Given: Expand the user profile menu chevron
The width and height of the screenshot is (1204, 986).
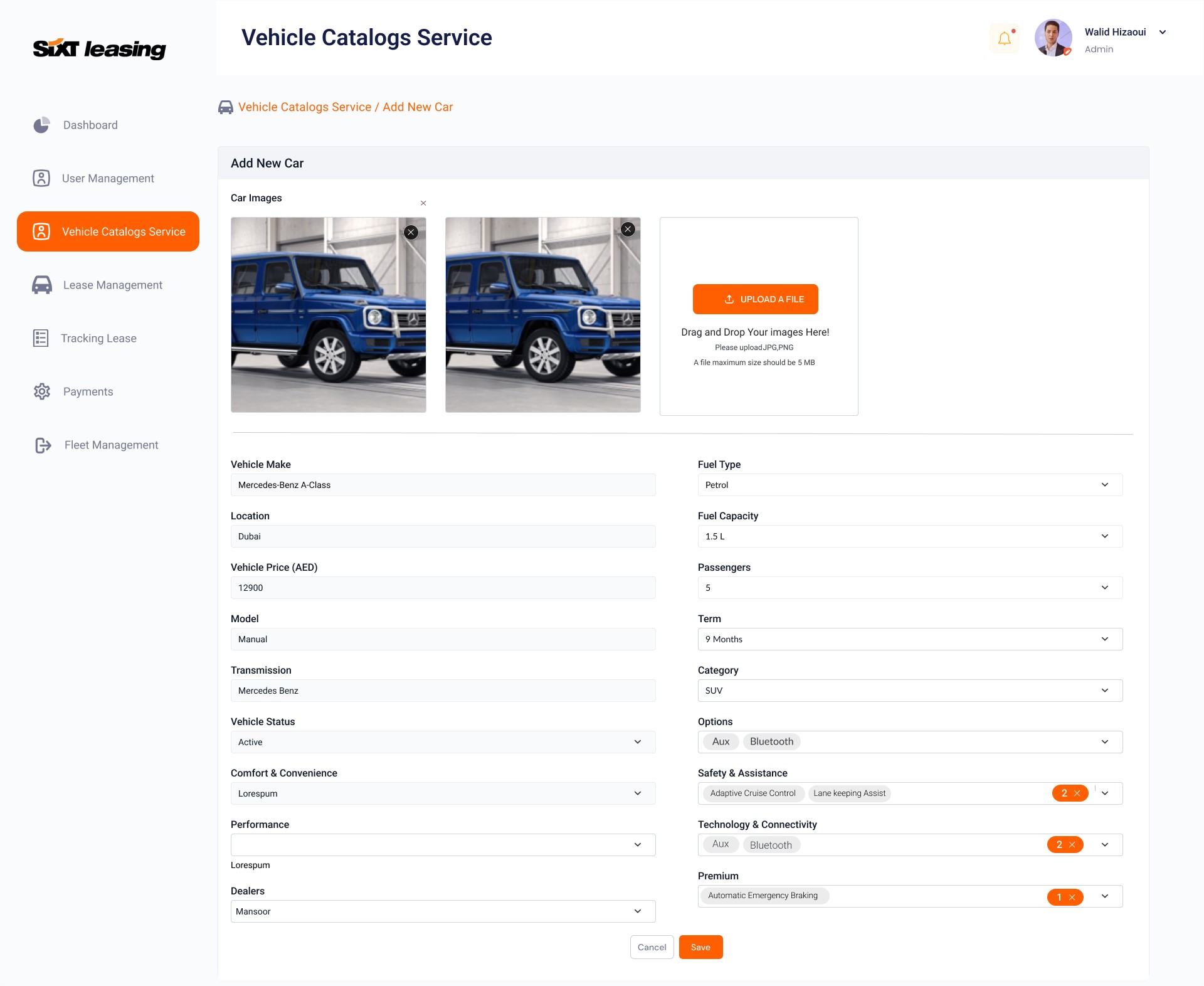Looking at the screenshot, I should (x=1163, y=33).
